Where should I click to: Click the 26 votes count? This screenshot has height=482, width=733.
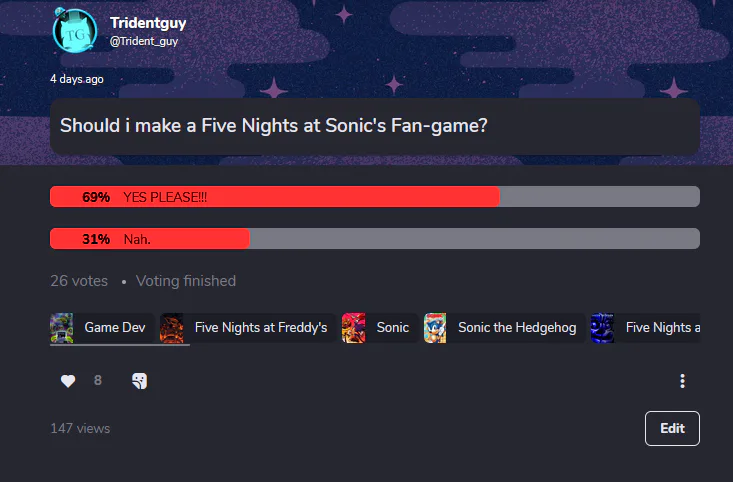tap(79, 281)
